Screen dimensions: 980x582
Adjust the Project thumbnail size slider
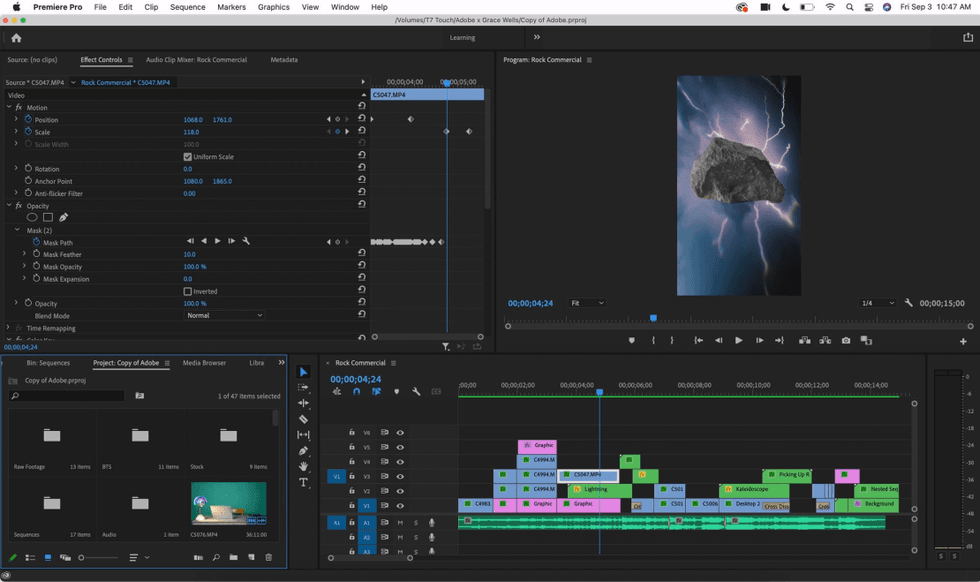click(99, 558)
